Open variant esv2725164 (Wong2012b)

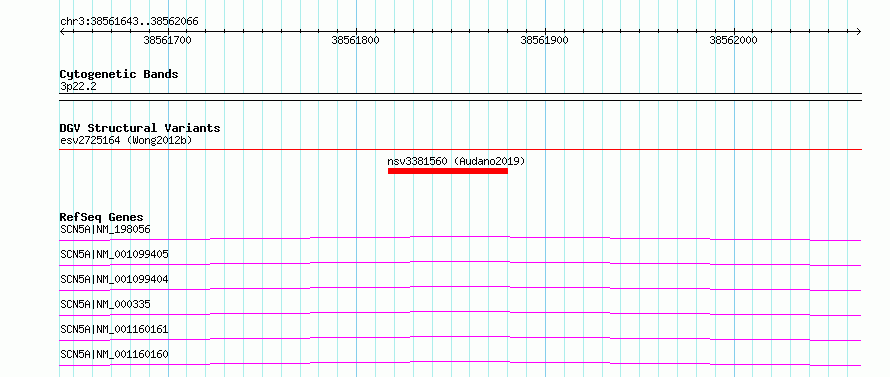click(125, 140)
